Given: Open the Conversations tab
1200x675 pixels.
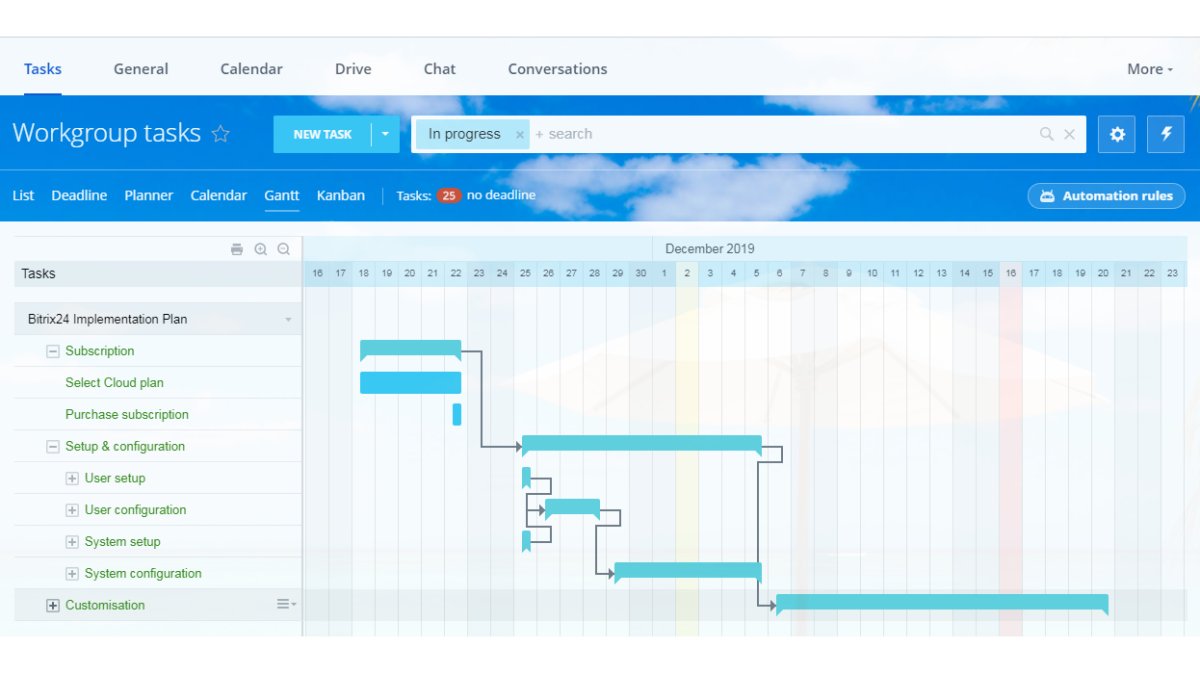Looking at the screenshot, I should click(557, 69).
